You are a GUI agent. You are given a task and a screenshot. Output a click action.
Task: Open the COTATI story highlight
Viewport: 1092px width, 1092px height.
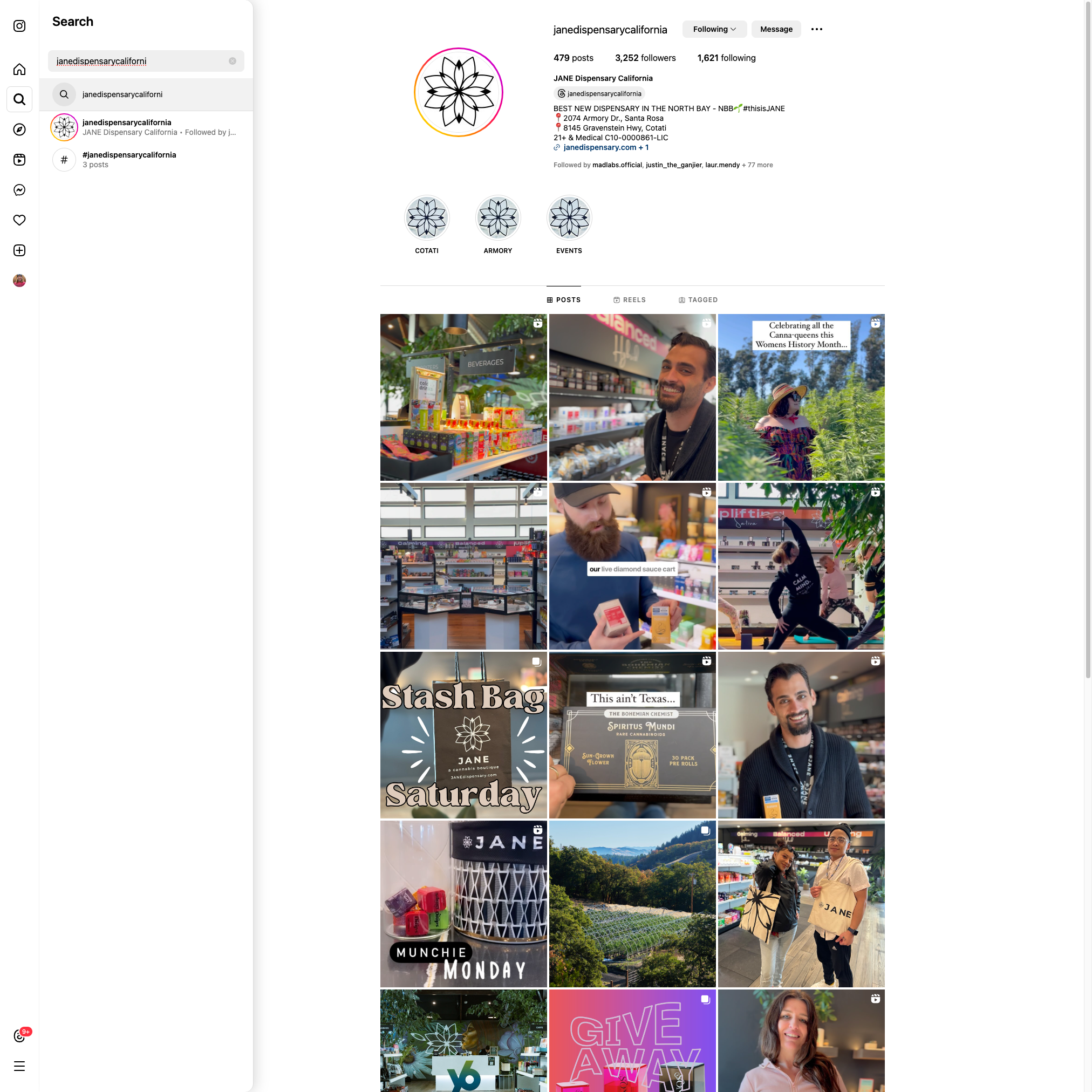[x=427, y=225]
